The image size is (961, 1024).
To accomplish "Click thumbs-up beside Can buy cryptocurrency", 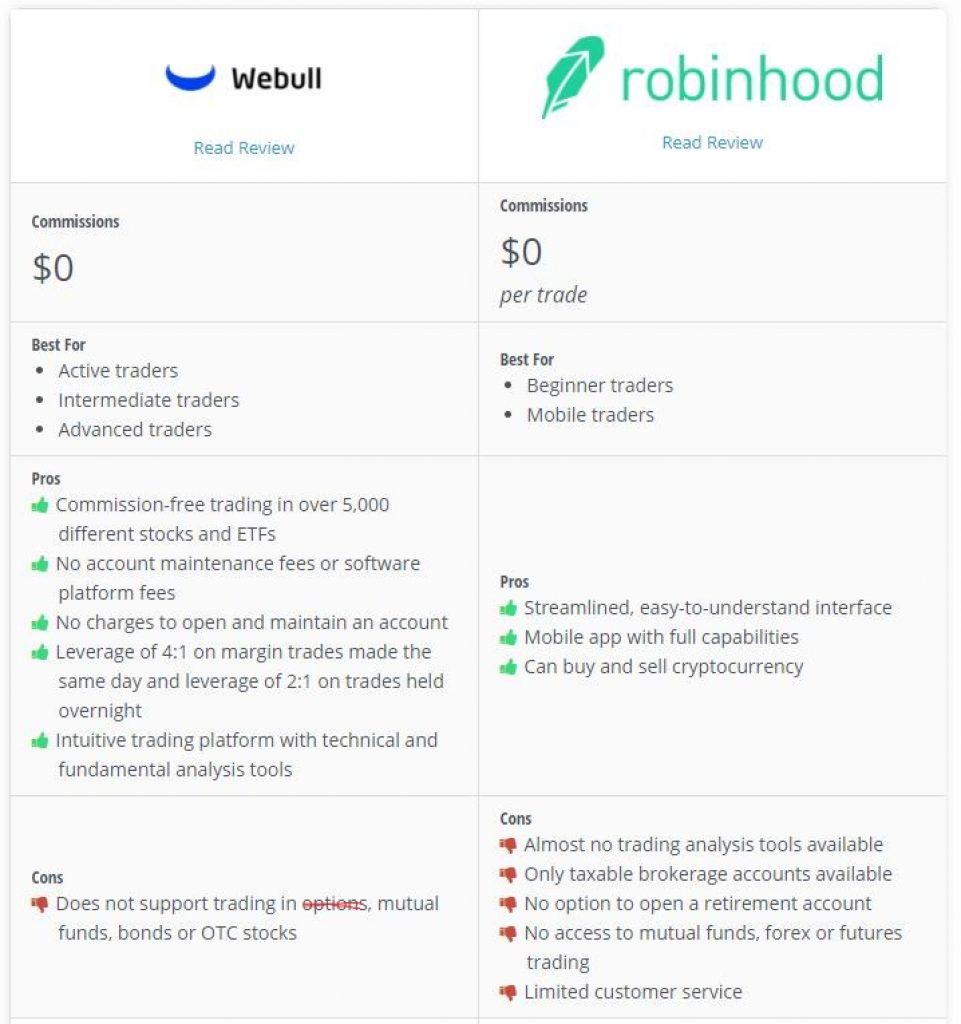I will (509, 667).
